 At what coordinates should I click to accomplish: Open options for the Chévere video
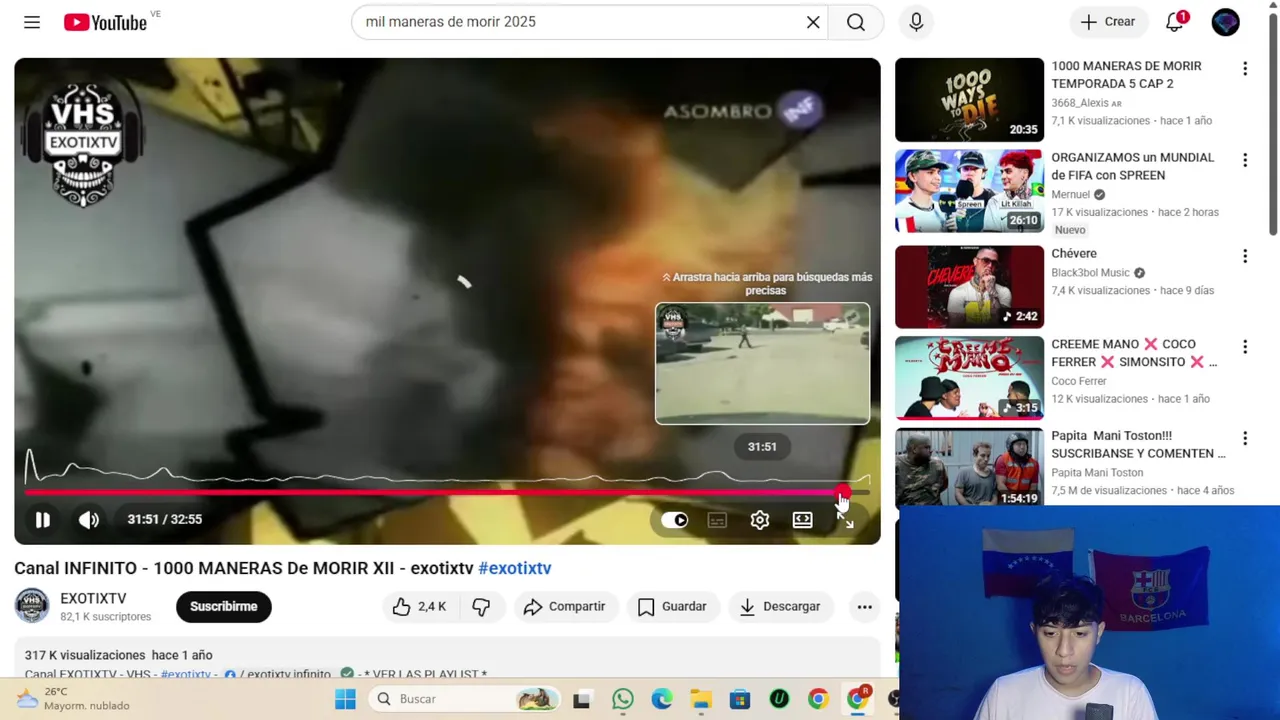point(1245,256)
